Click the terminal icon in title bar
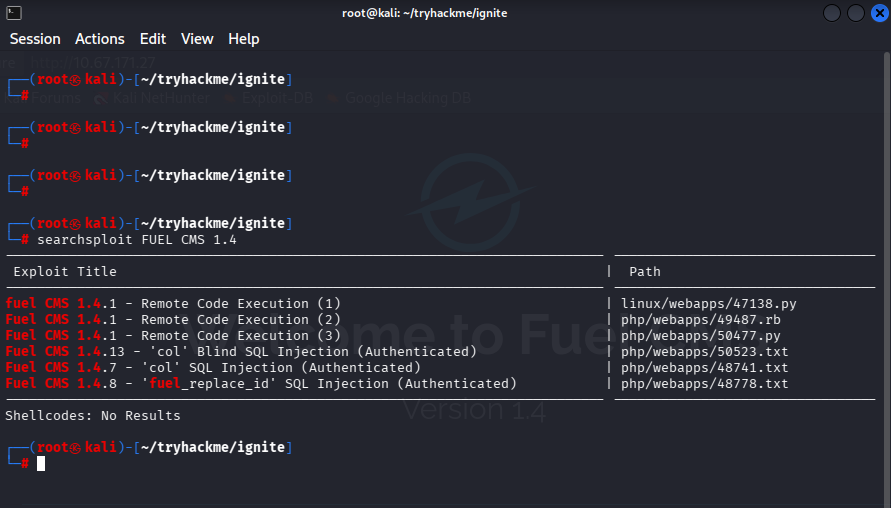This screenshot has width=891, height=508. [x=14, y=13]
